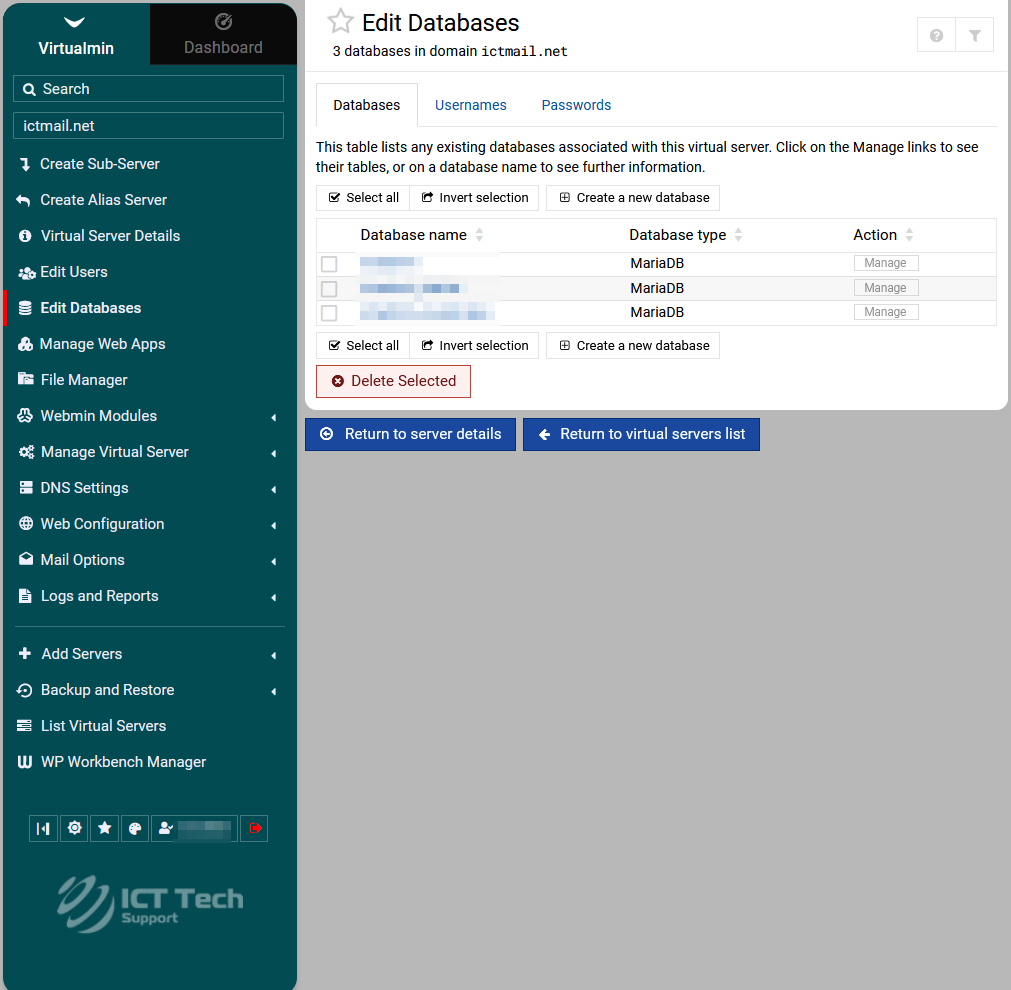This screenshot has width=1011, height=990.
Task: Open WP Workbench Manager
Action: pos(123,762)
